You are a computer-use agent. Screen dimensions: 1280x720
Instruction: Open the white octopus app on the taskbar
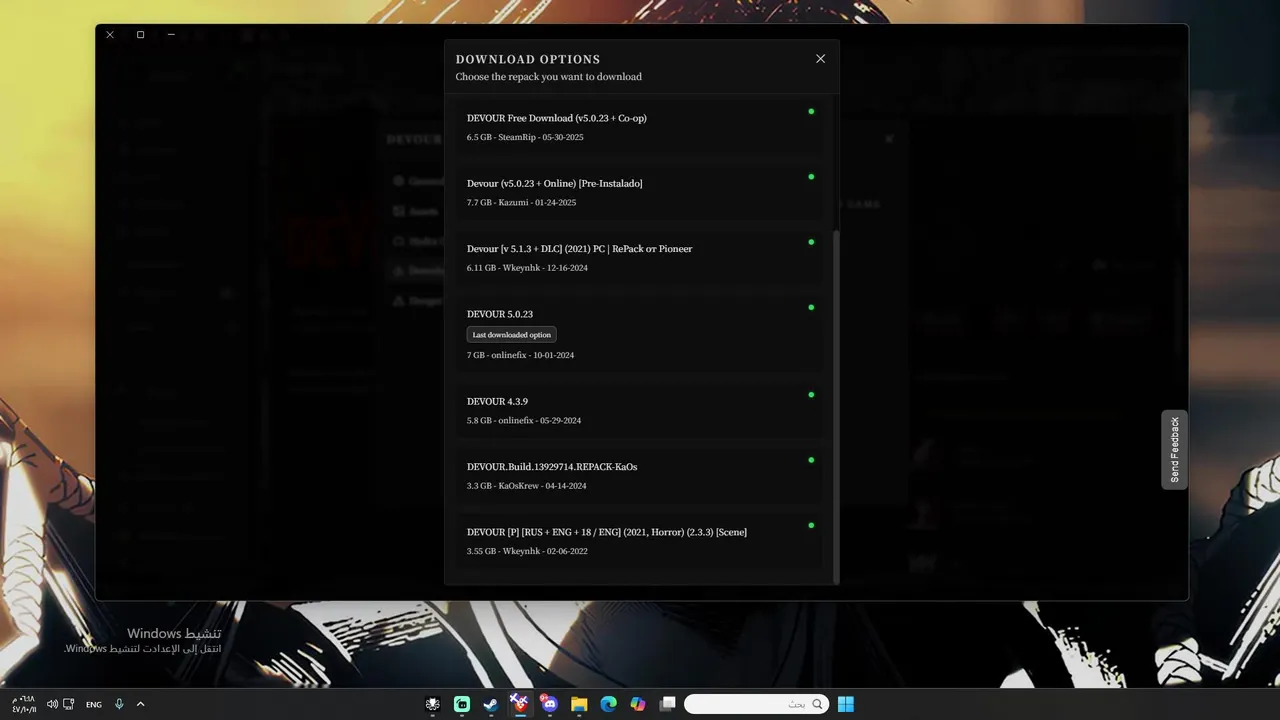(432, 704)
